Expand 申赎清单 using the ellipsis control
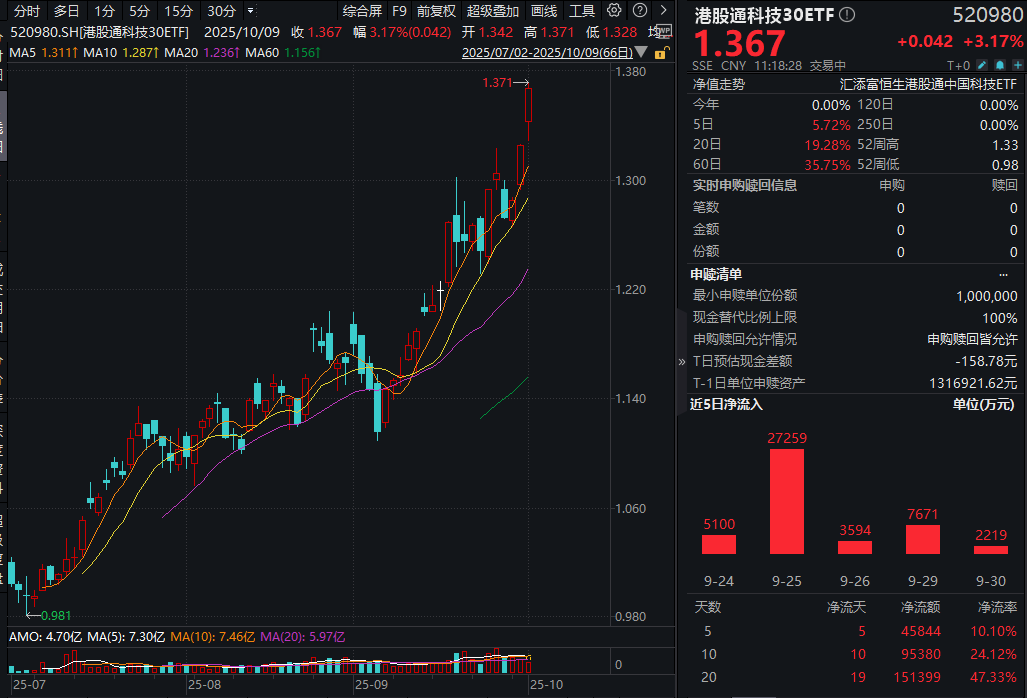The height and width of the screenshot is (698, 1027). [x=1005, y=273]
